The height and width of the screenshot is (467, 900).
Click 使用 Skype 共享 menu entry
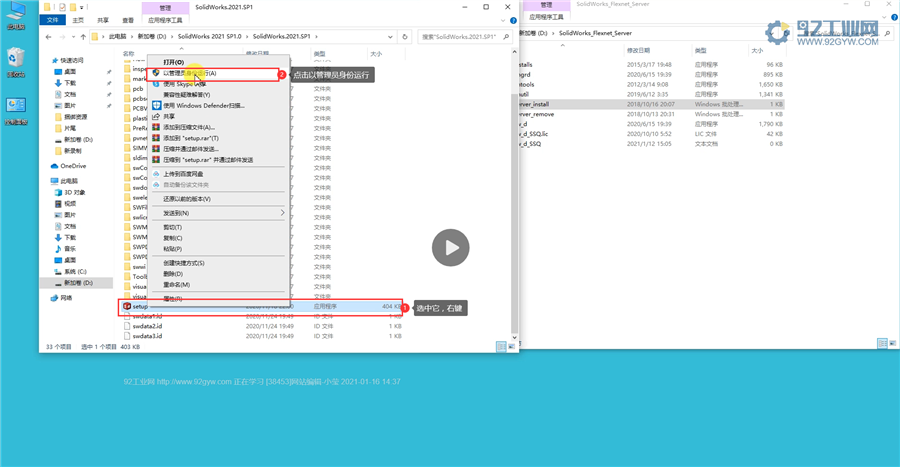(x=184, y=84)
